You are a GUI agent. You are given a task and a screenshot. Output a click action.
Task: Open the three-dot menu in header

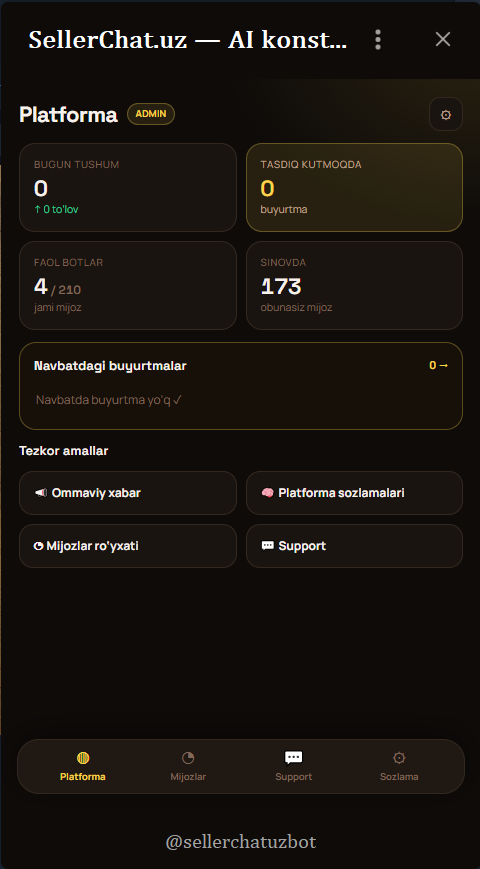pyautogui.click(x=378, y=39)
